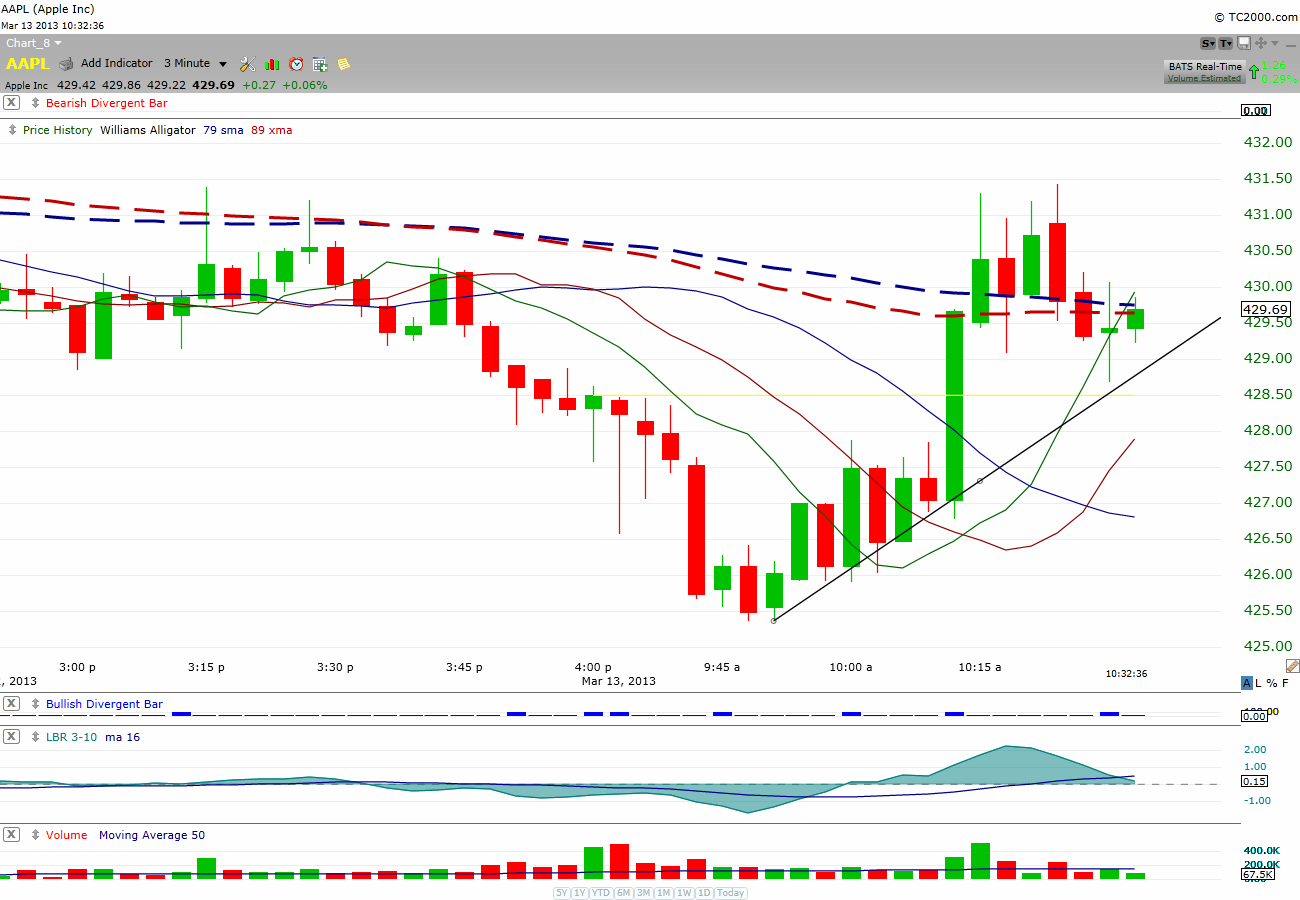Print the chart with the printer icon

pyautogui.click(x=67, y=63)
